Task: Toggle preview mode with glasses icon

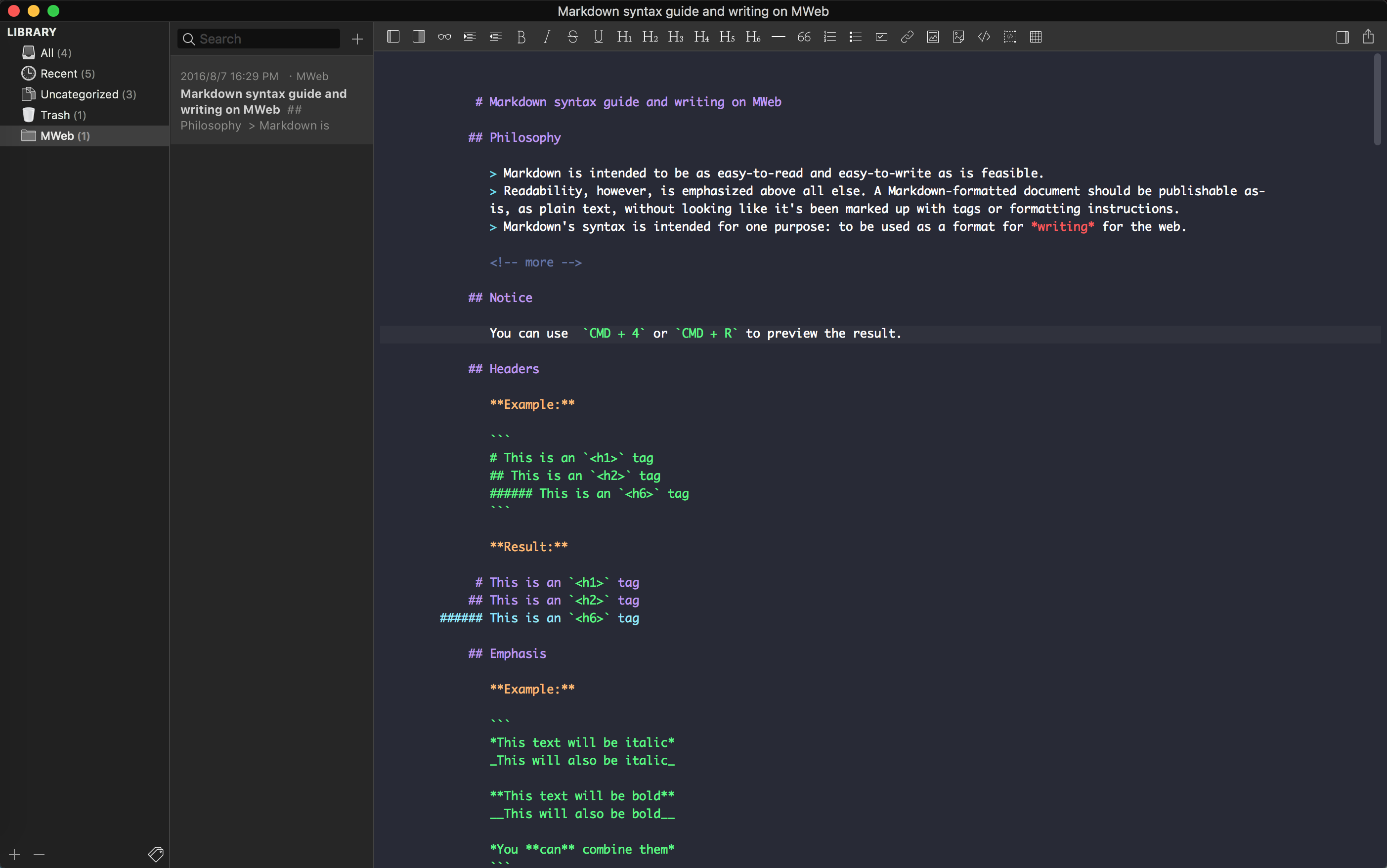Action: [x=444, y=37]
